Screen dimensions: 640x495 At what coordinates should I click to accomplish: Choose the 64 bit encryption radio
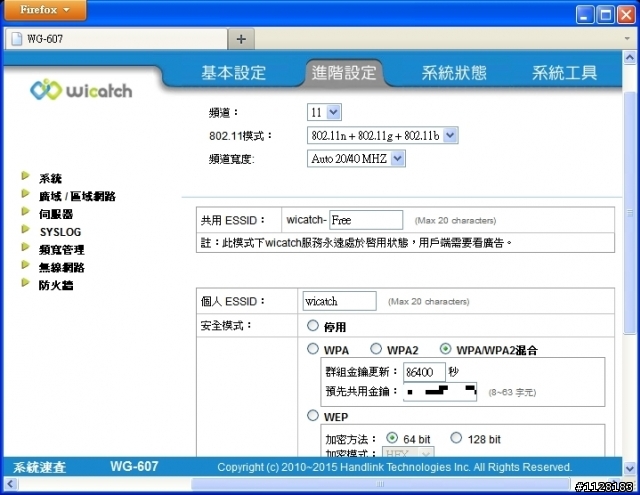(x=392, y=438)
